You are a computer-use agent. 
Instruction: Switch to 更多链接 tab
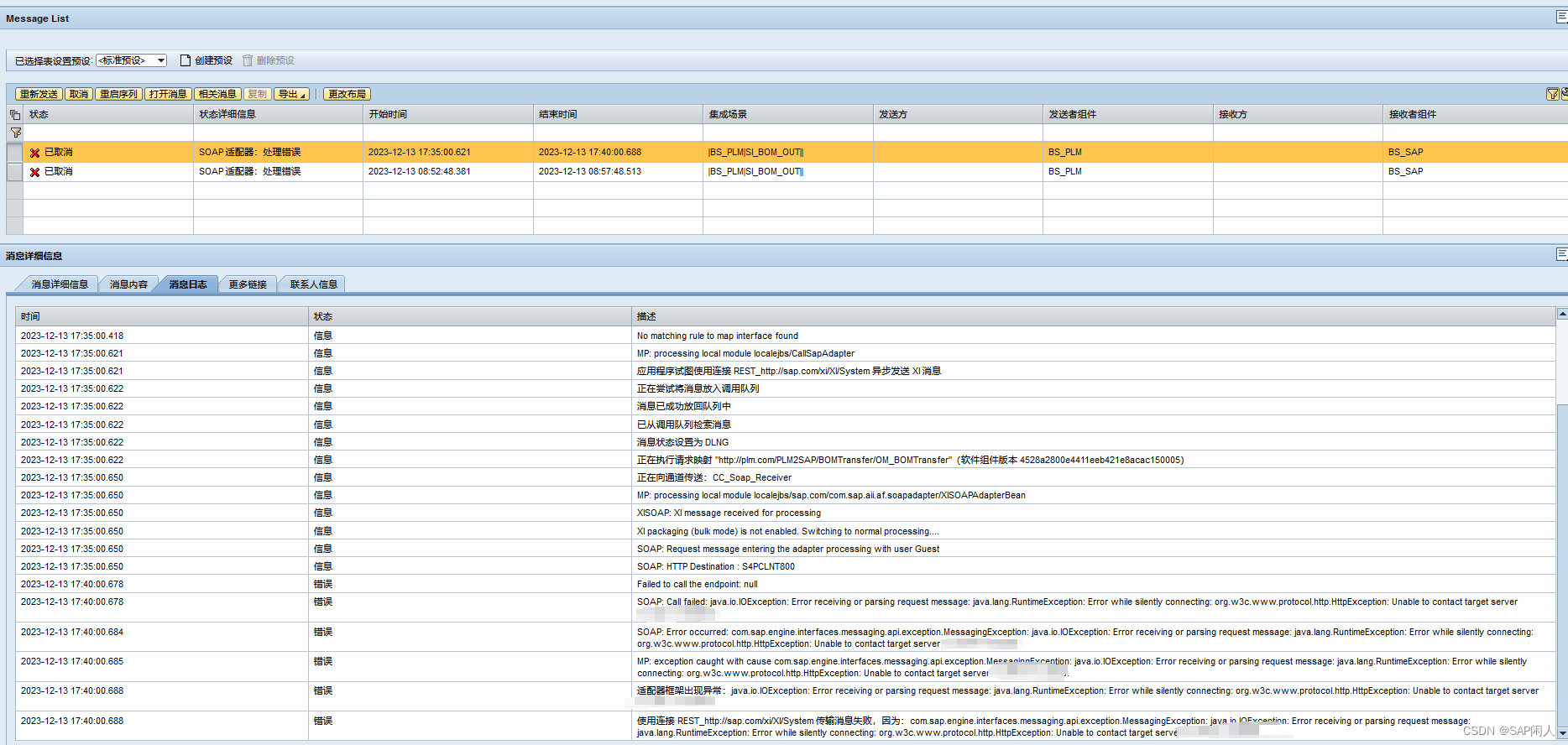coord(248,284)
